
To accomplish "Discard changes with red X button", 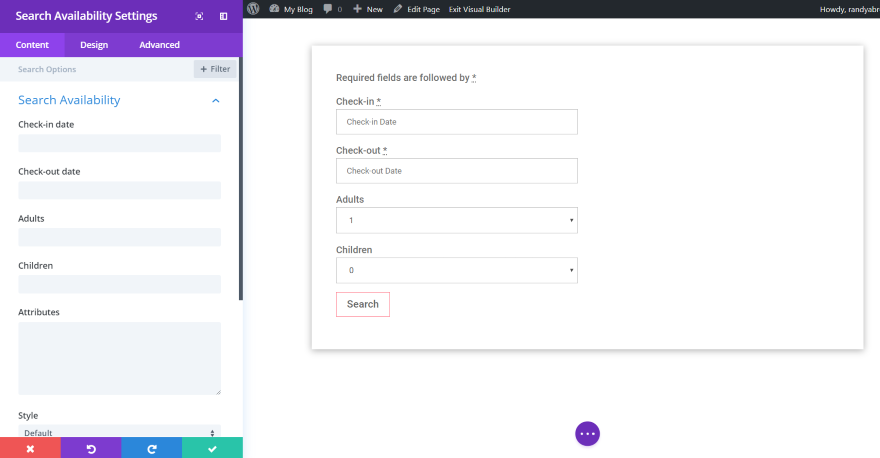I will 30,449.
